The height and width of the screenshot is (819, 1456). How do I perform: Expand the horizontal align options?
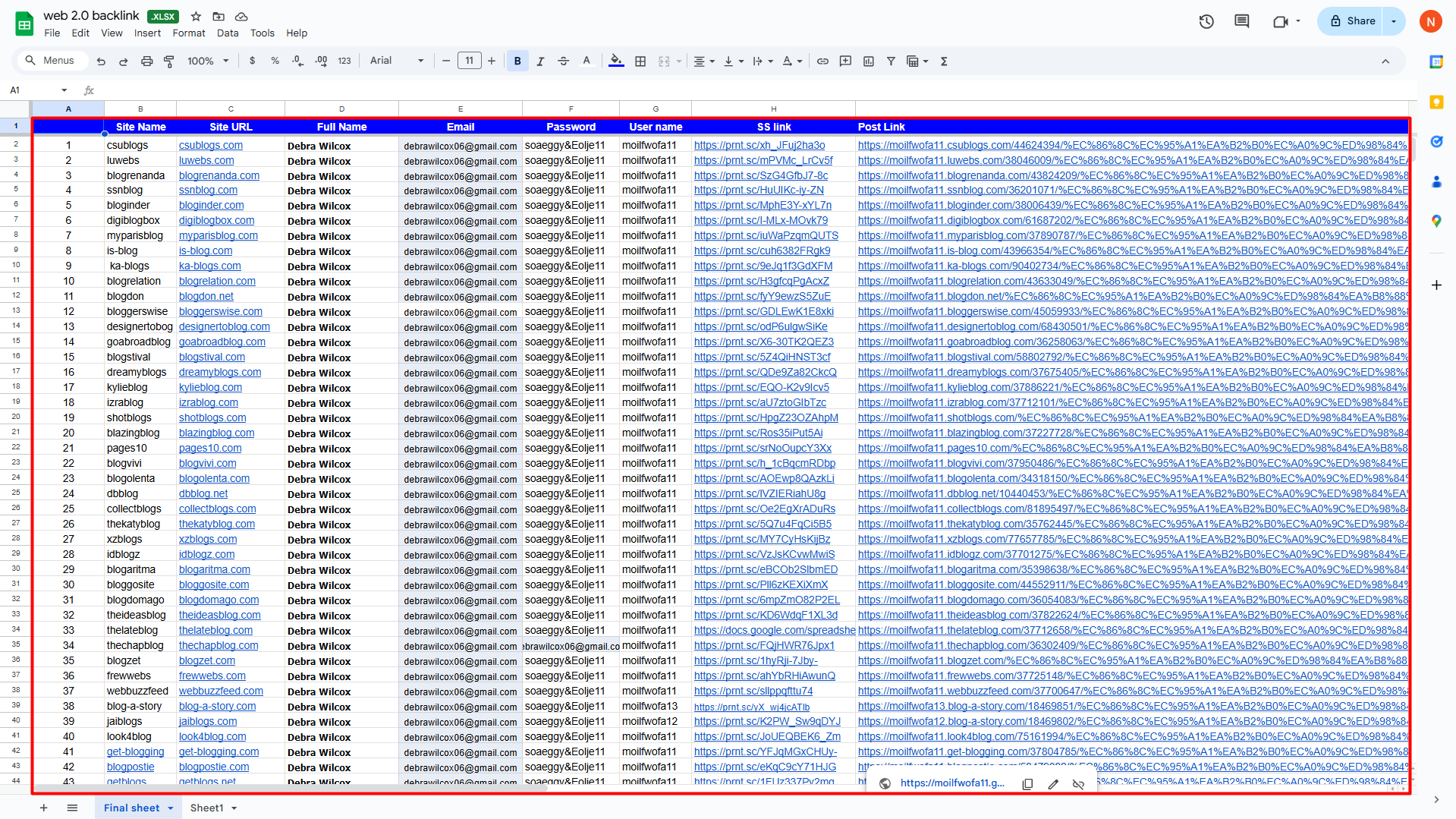pyautogui.click(x=712, y=61)
